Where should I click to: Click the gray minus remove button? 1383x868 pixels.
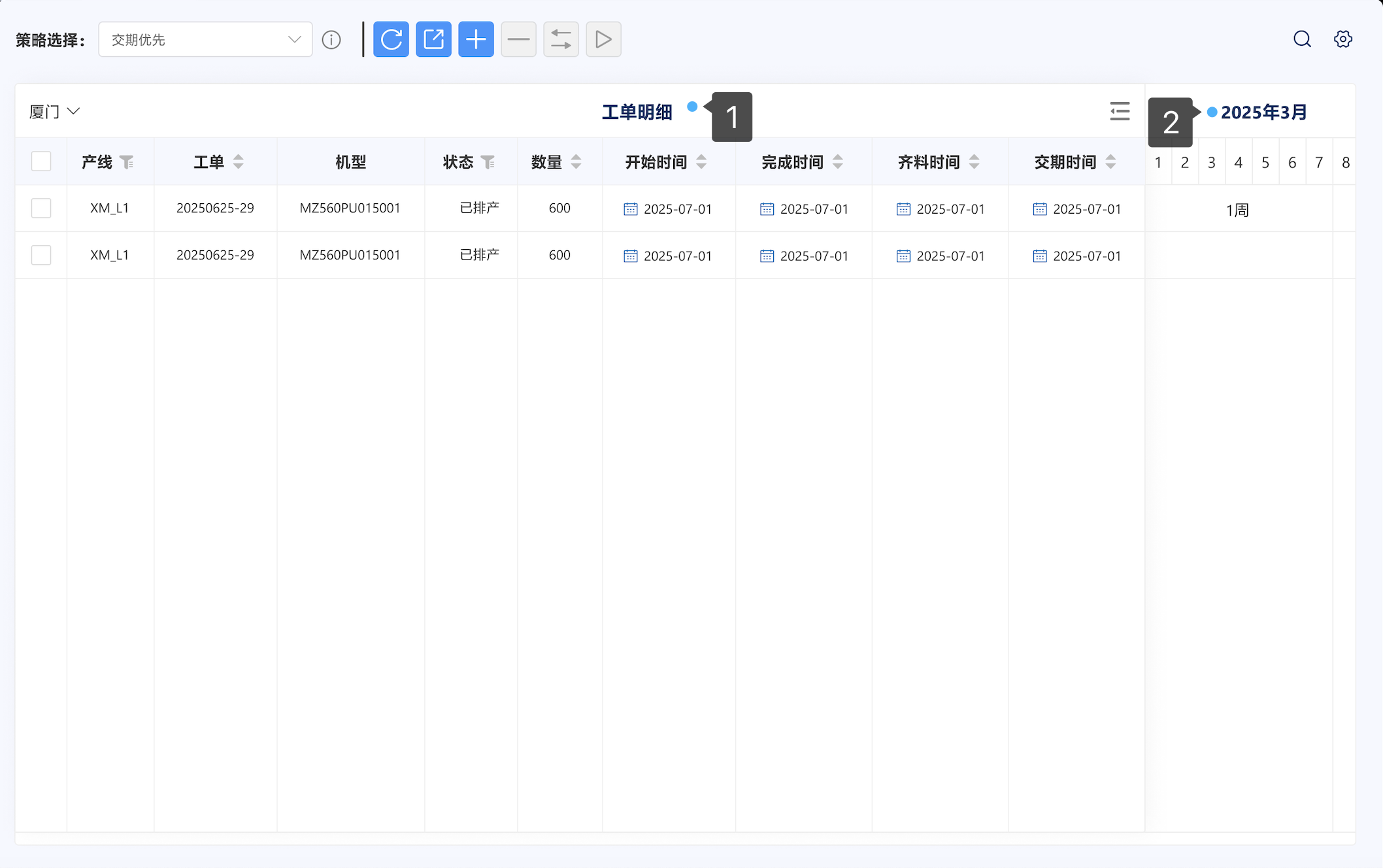[518, 39]
